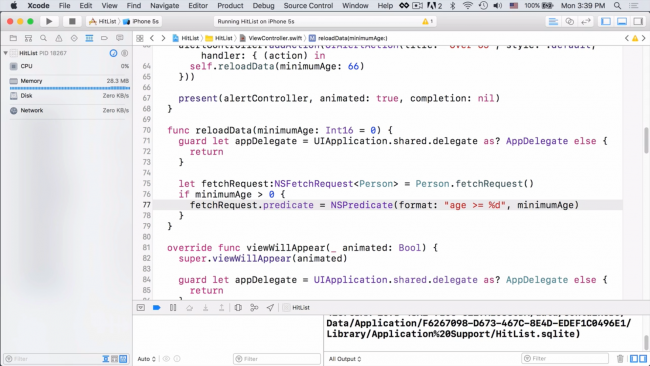Open Spotlight search in menu bar
The width and height of the screenshot is (650, 366).
click(617, 5)
